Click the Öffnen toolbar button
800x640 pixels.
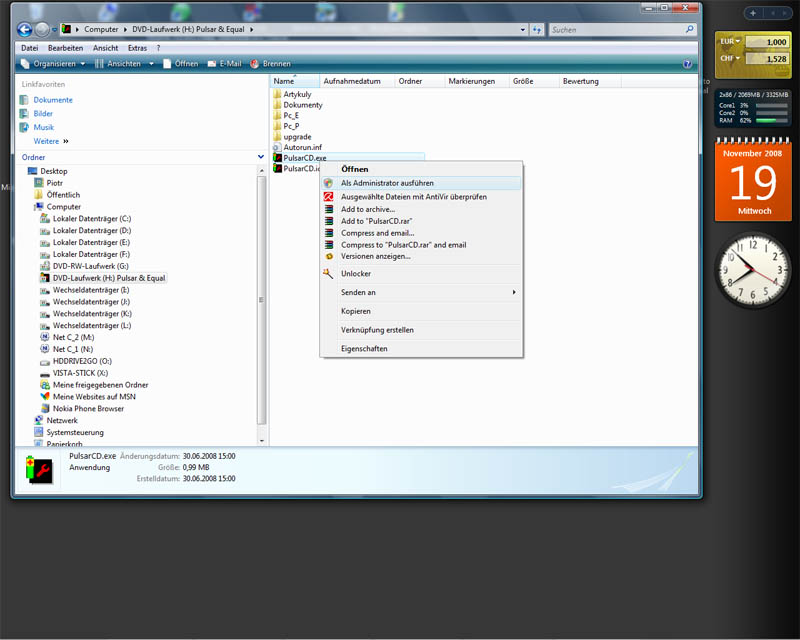pyautogui.click(x=181, y=64)
